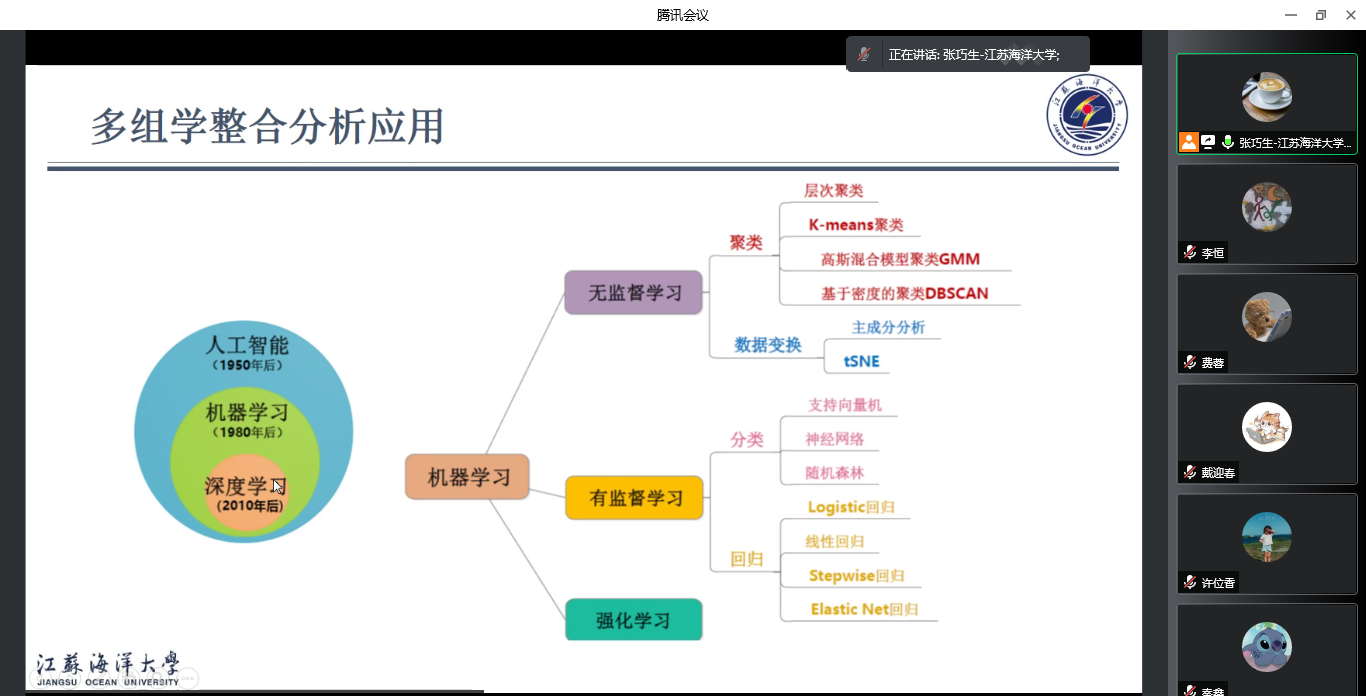Click the green microphone icon on 张巧生's tile
Viewport: 1366px width, 696px height.
point(1227,142)
